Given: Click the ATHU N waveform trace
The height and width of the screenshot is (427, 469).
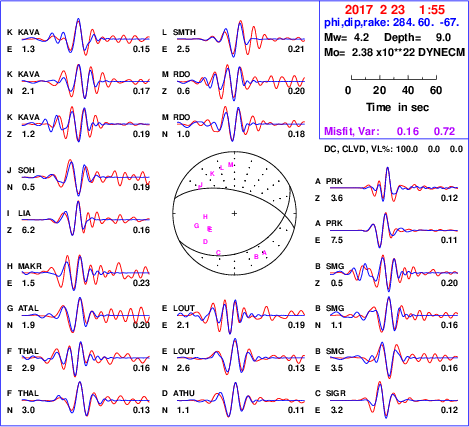Looking at the screenshot, I should click(241, 400).
